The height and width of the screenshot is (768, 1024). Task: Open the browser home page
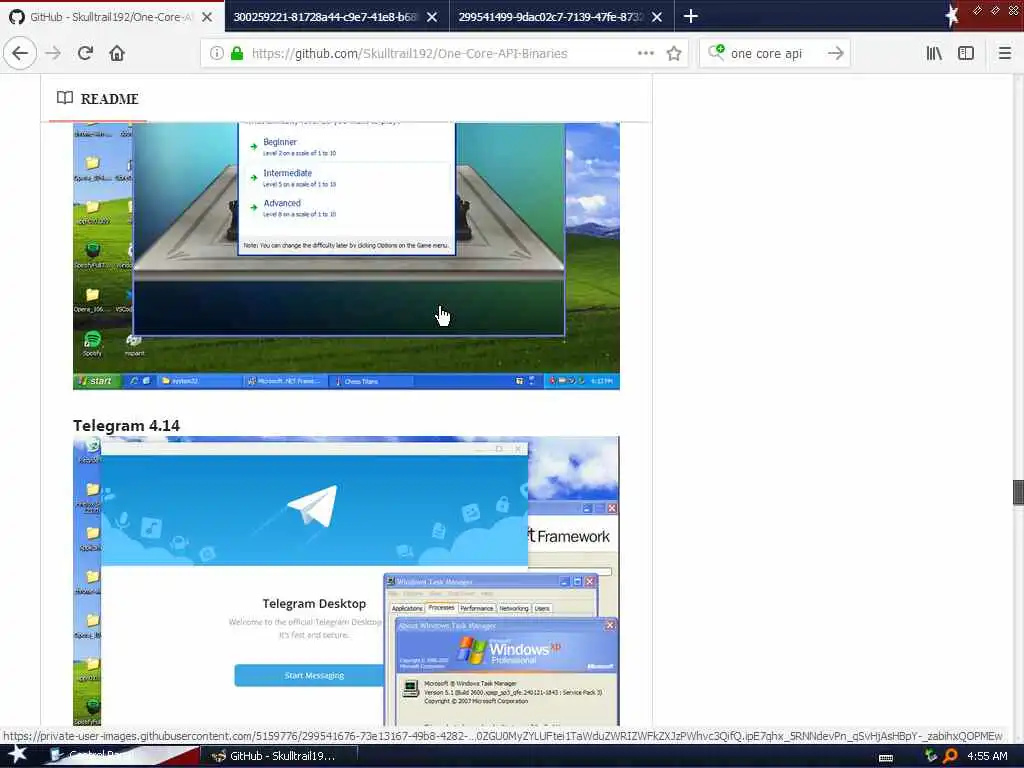tap(117, 53)
